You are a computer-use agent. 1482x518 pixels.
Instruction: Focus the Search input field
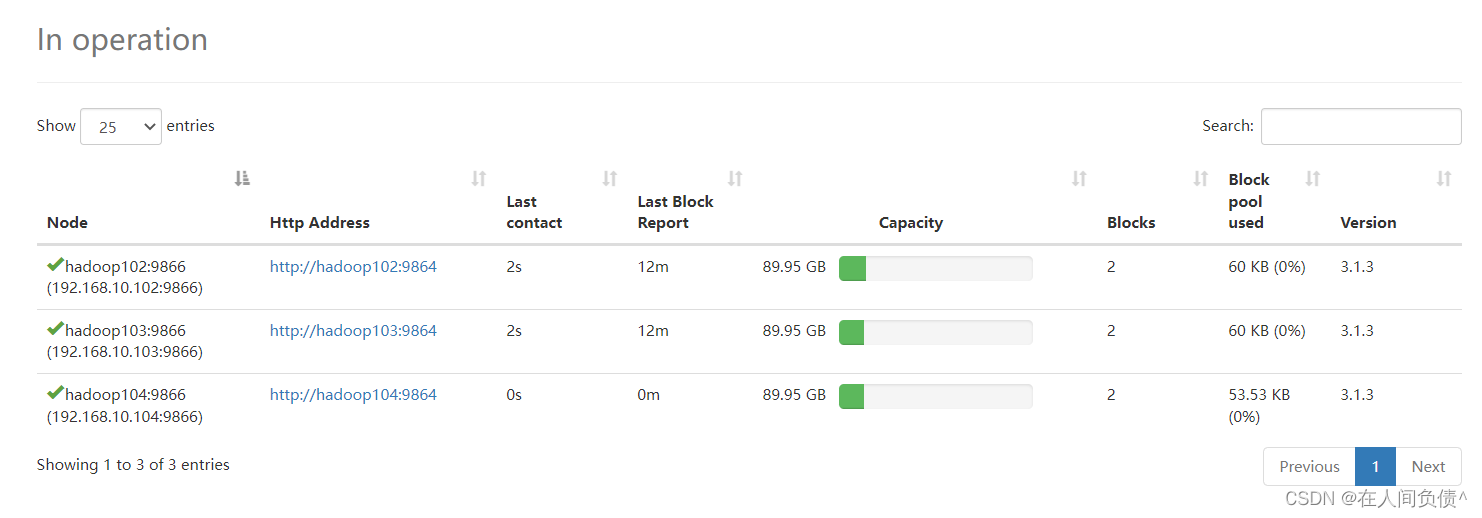click(x=1361, y=127)
